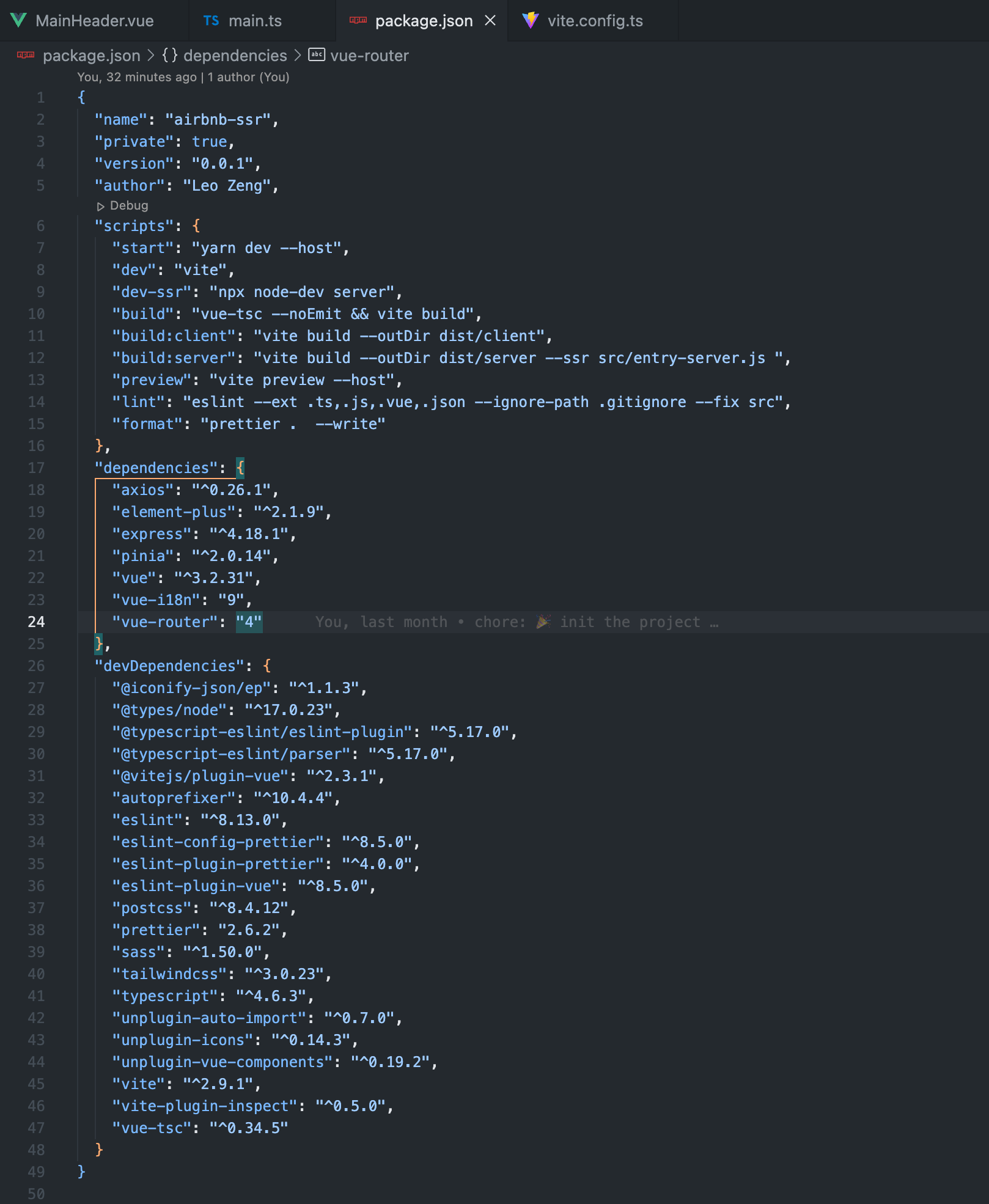The height and width of the screenshot is (1204, 989).
Task: Select the highlighted "4" version value
Action: click(x=249, y=622)
